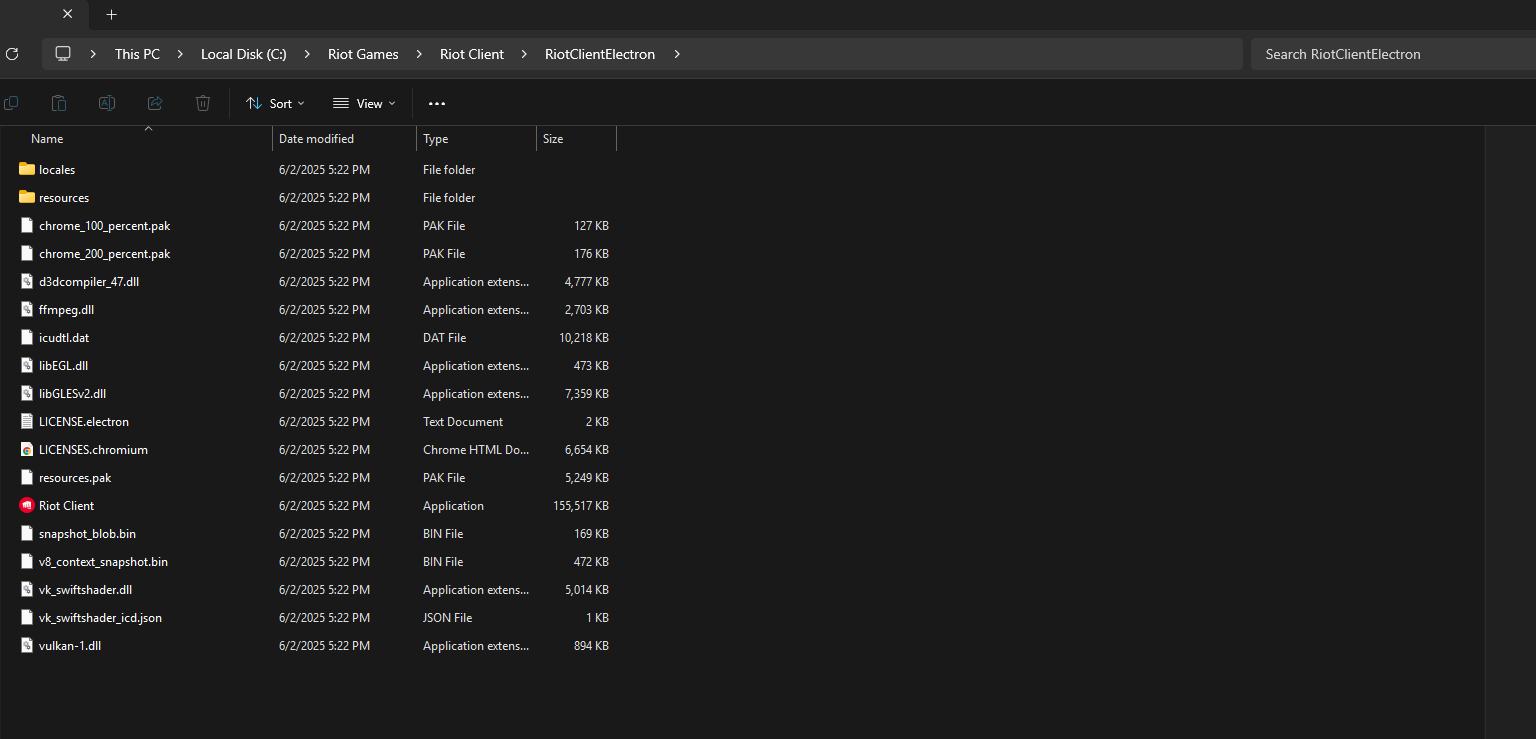Viewport: 1536px width, 739px height.
Task: Select the v8_context_snapshot.bin file name
Action: coord(104,561)
